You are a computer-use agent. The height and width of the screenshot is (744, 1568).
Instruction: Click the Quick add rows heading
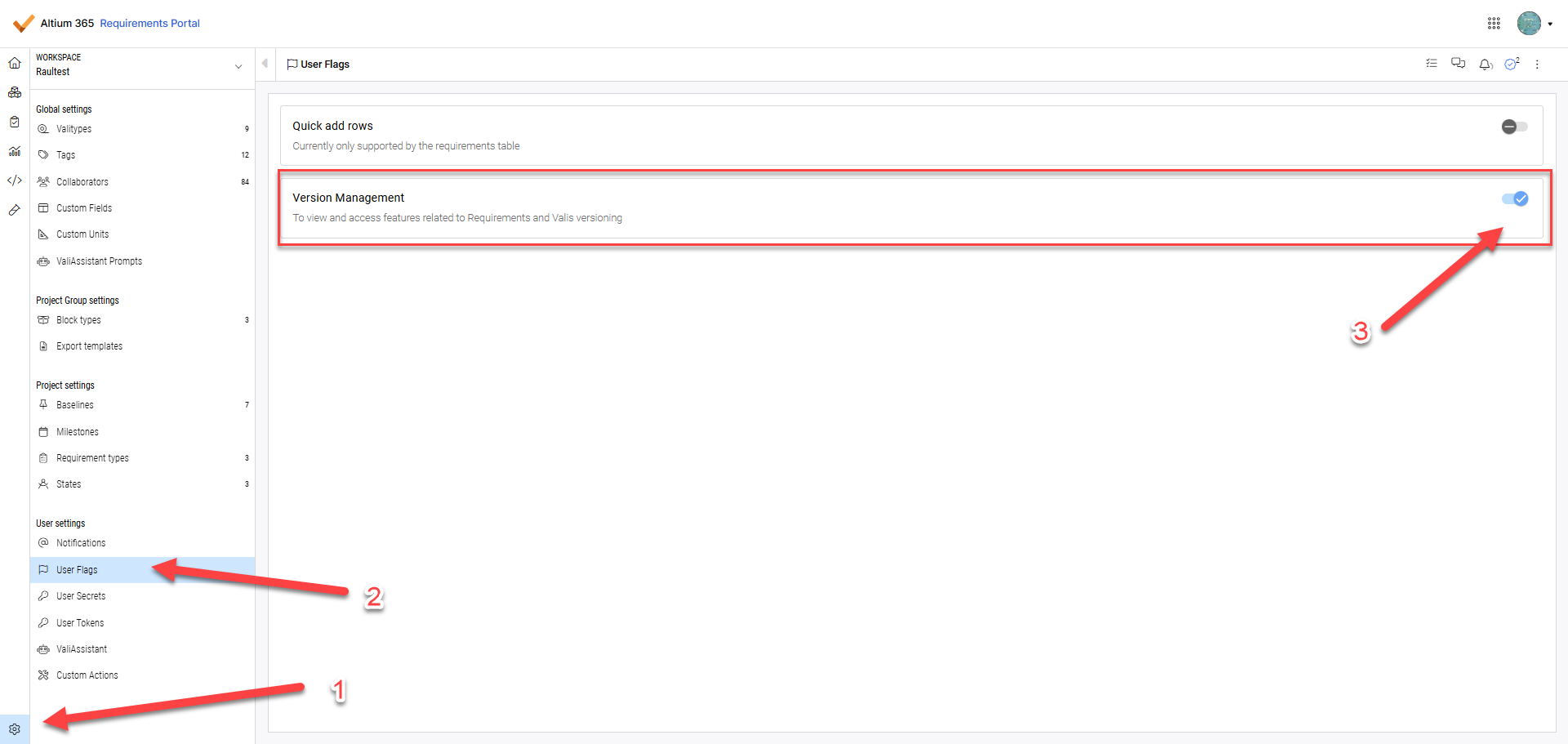[x=332, y=126]
